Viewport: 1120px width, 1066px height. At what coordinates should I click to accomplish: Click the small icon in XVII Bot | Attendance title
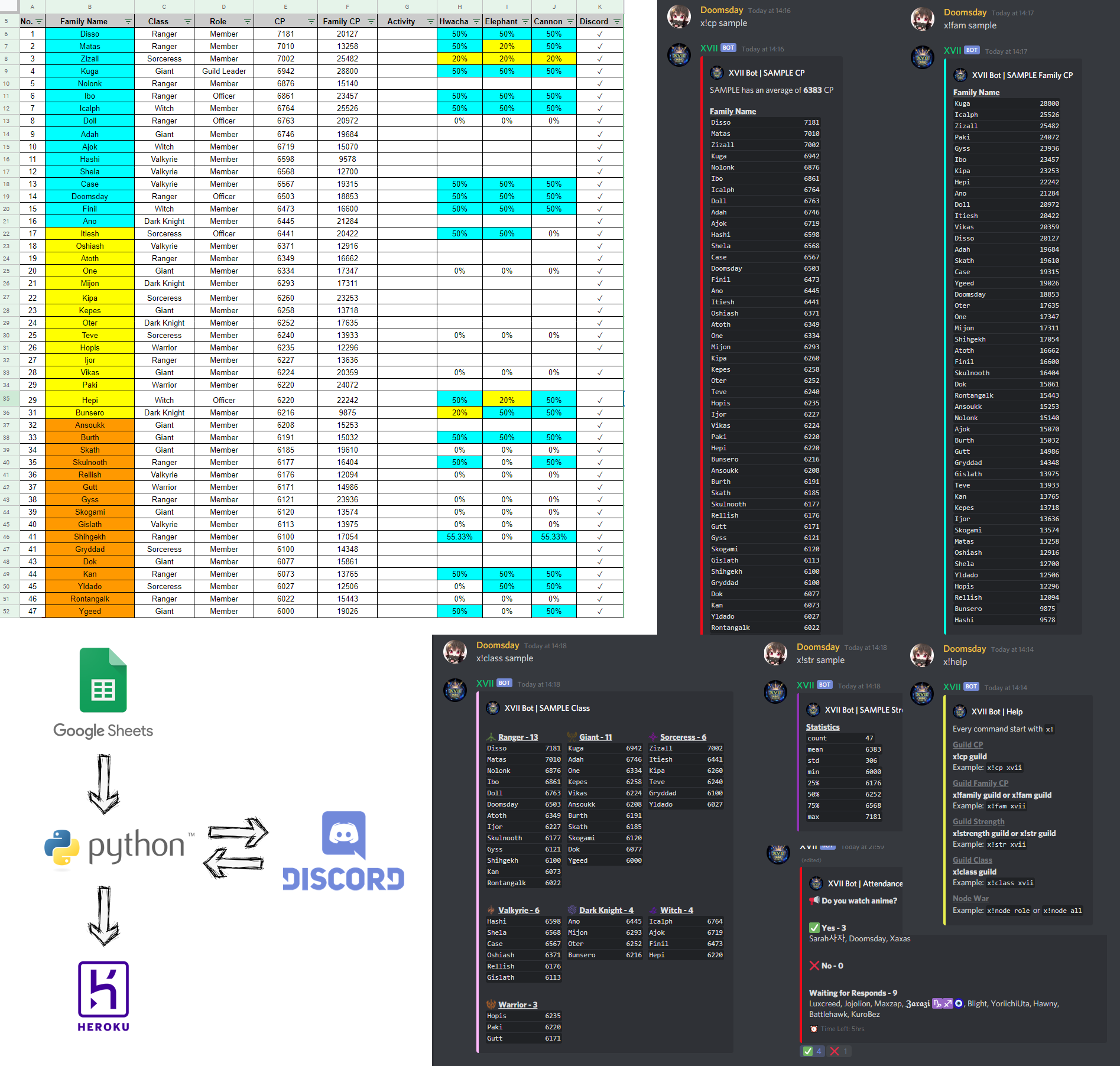click(816, 883)
